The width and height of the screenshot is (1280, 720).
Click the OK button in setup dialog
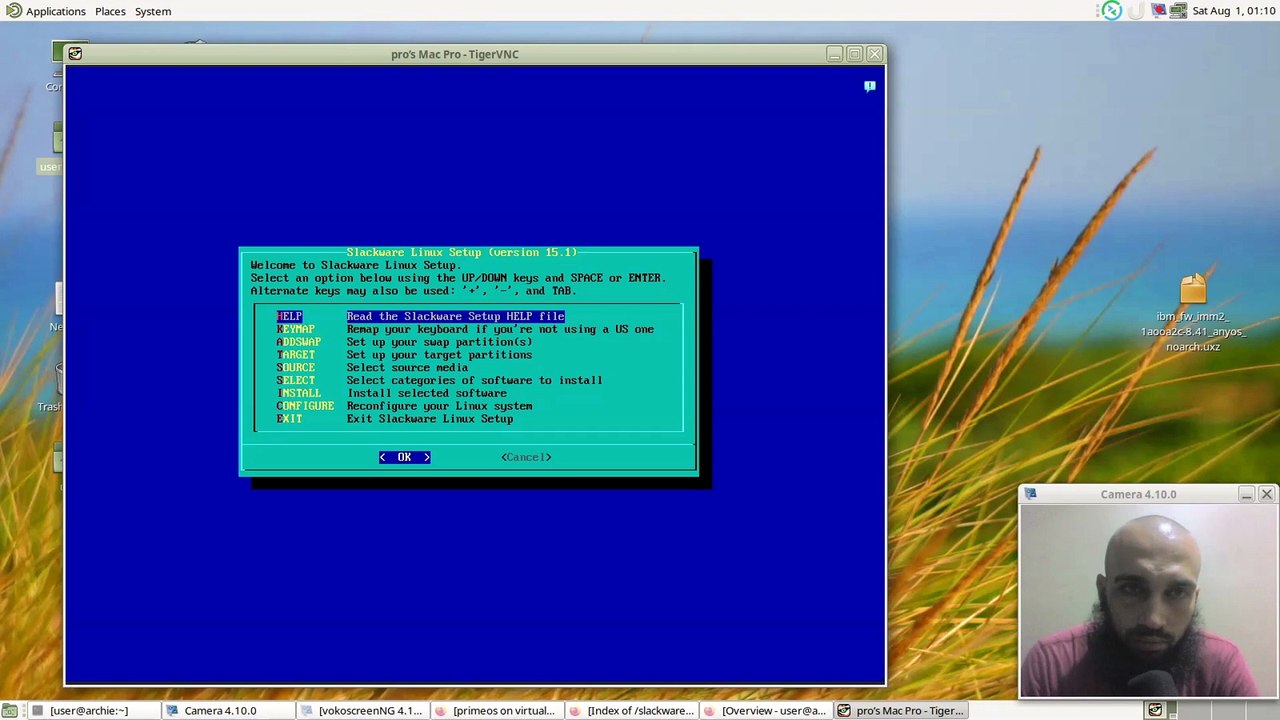click(x=404, y=457)
